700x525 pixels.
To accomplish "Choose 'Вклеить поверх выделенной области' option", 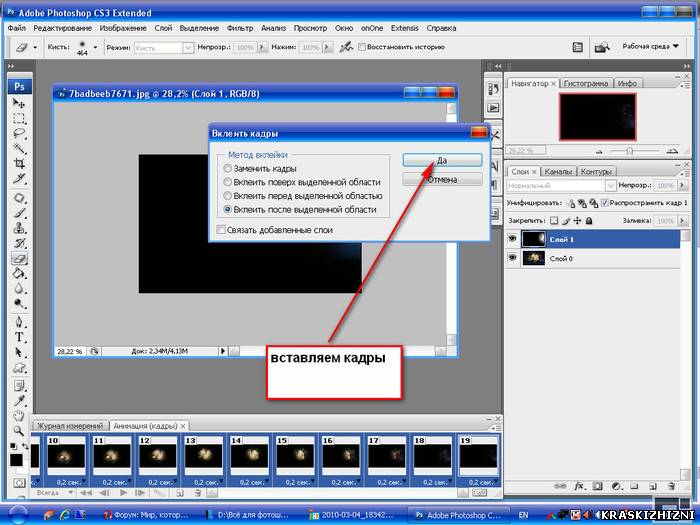I will click(x=228, y=182).
